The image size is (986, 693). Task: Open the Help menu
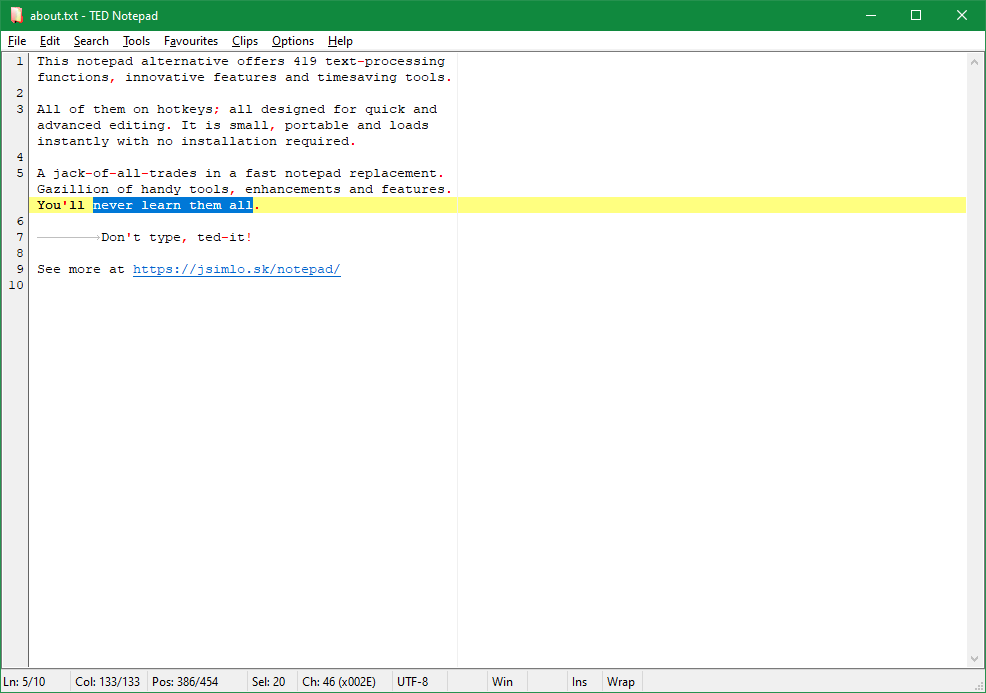click(340, 41)
